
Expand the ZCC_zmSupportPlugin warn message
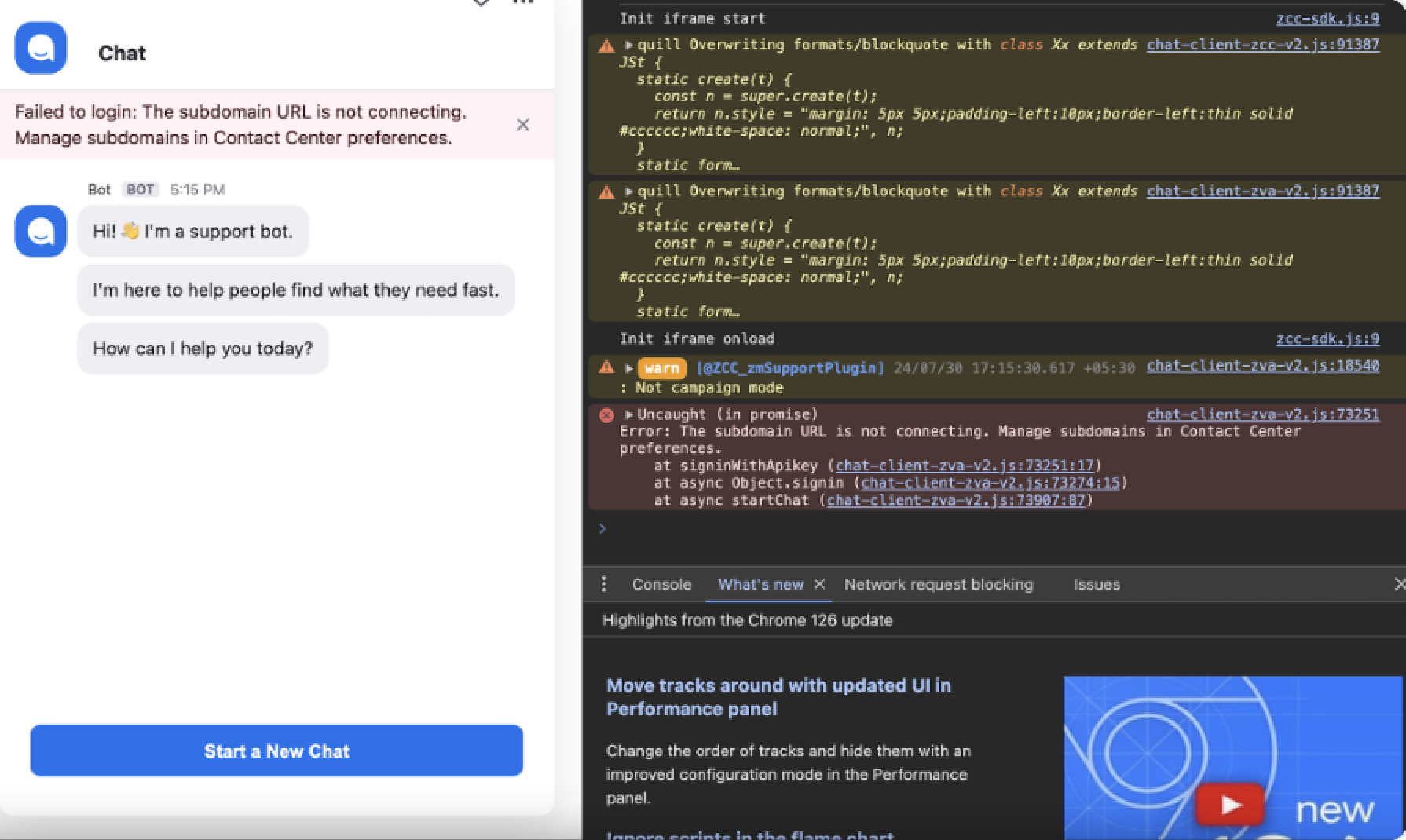(x=628, y=367)
